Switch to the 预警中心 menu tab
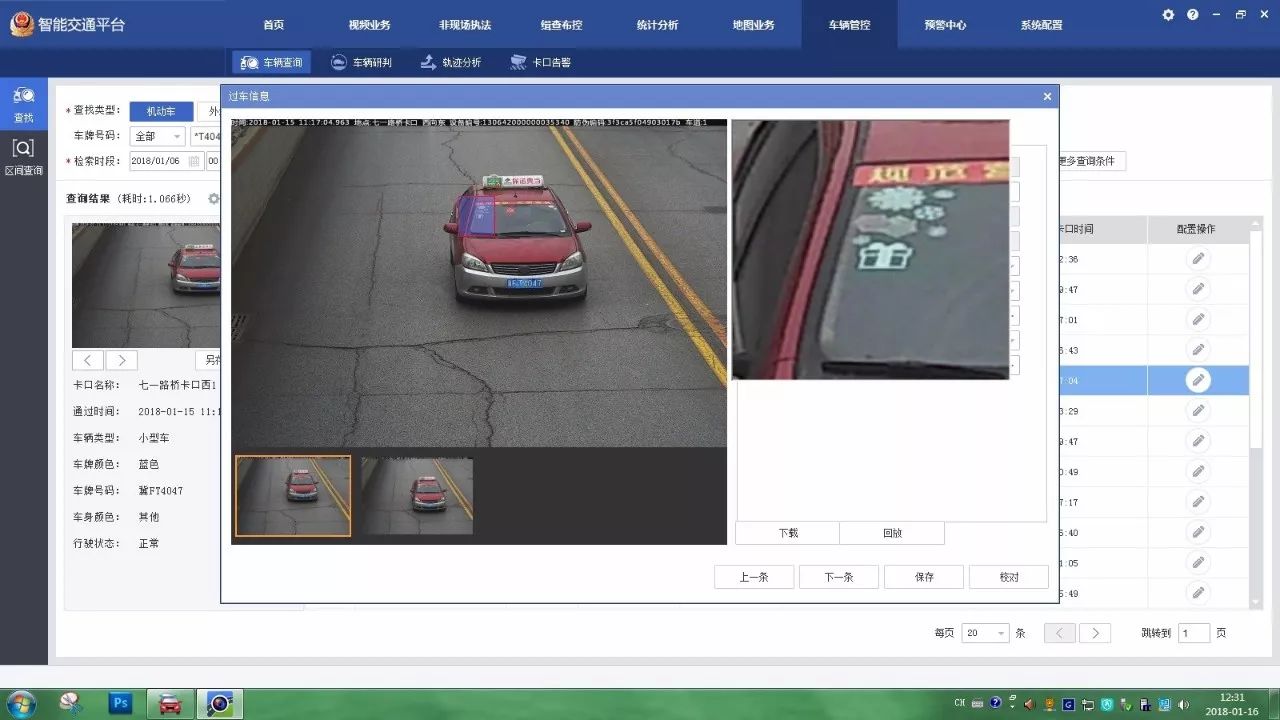 945,24
